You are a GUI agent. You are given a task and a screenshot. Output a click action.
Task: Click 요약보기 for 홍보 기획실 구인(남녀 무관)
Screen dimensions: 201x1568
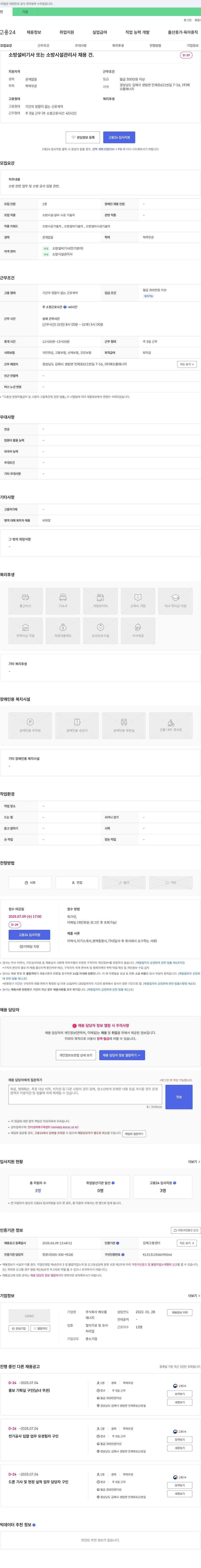pyautogui.click(x=180, y=1394)
